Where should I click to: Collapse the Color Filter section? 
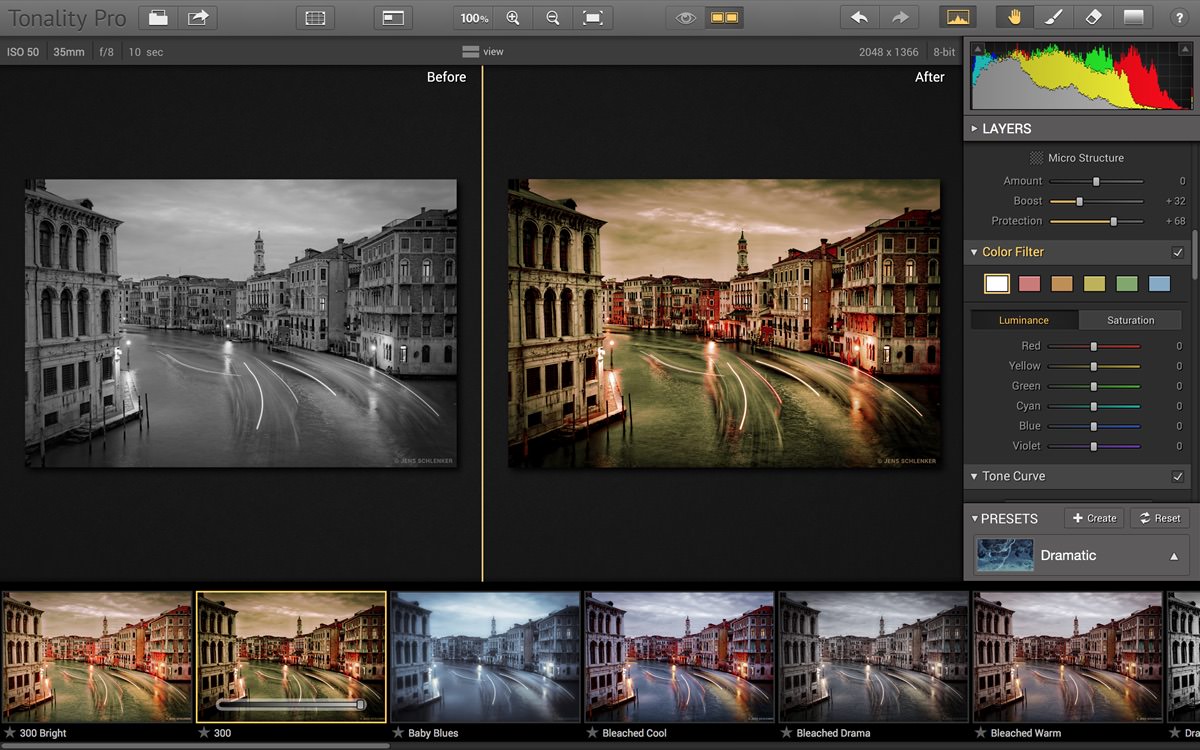pyautogui.click(x=975, y=252)
